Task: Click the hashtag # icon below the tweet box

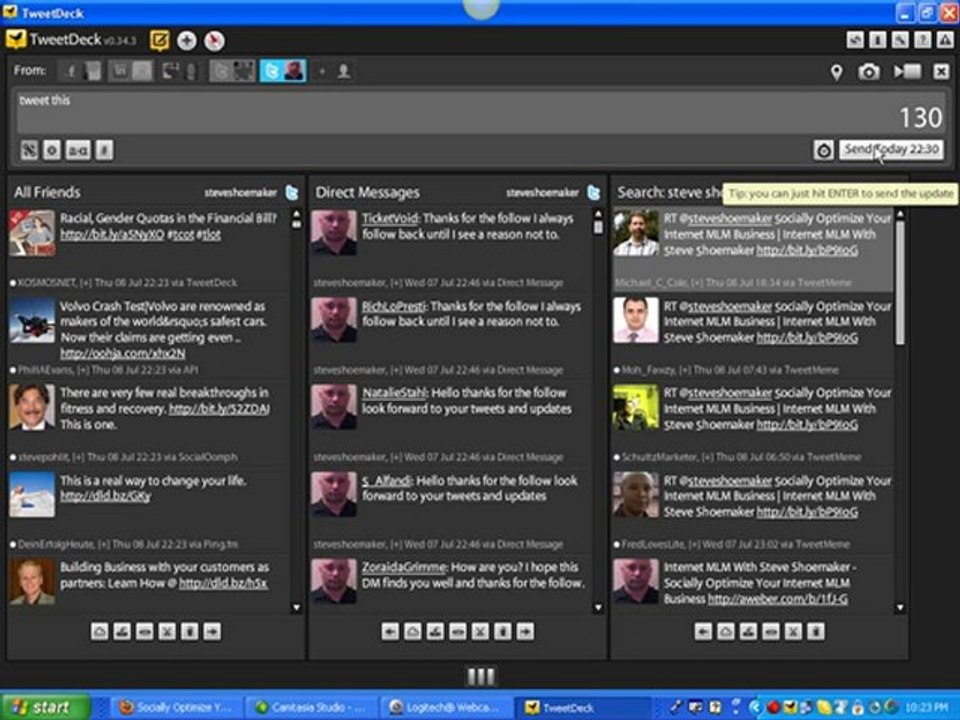Action: [x=105, y=150]
